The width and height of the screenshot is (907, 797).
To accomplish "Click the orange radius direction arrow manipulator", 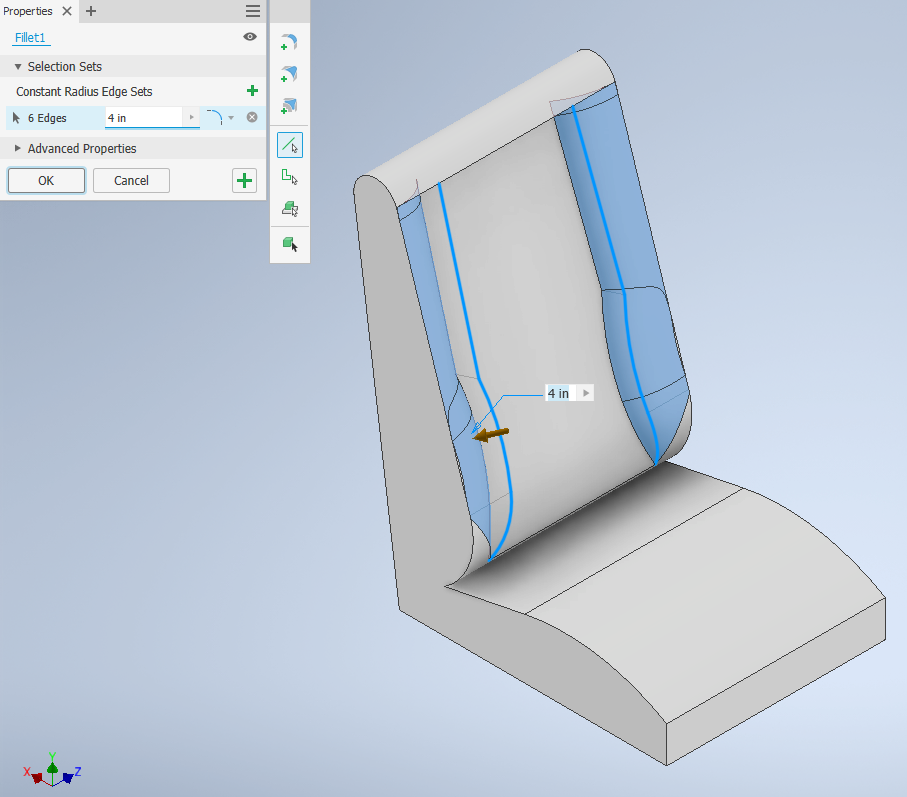I will [491, 434].
